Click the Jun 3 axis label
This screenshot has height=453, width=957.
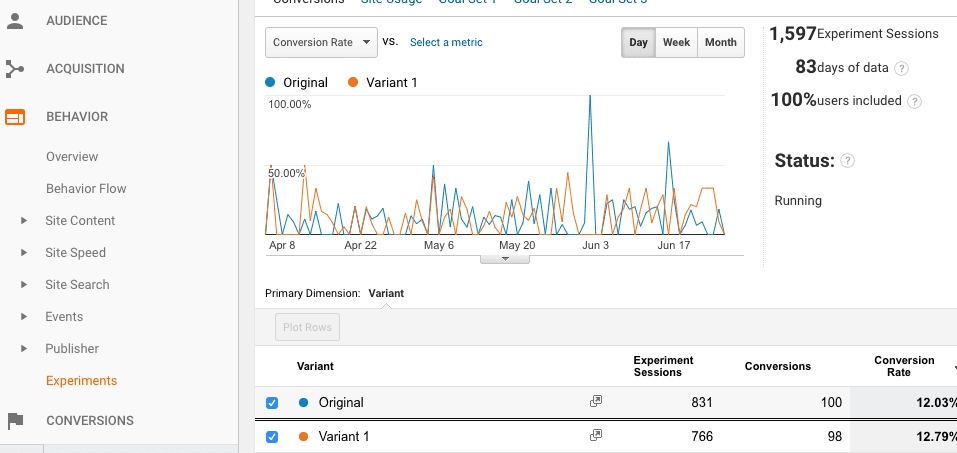596,245
